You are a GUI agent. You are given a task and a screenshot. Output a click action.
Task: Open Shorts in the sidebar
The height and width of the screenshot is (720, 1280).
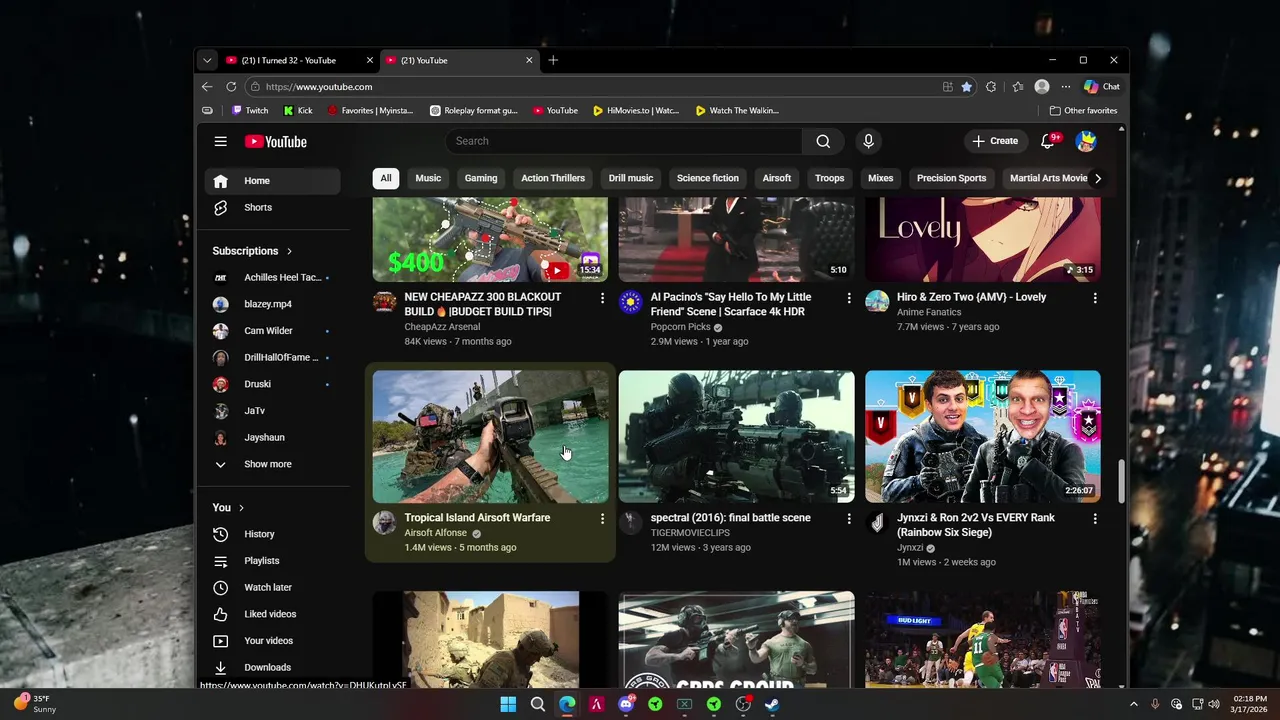273,207
